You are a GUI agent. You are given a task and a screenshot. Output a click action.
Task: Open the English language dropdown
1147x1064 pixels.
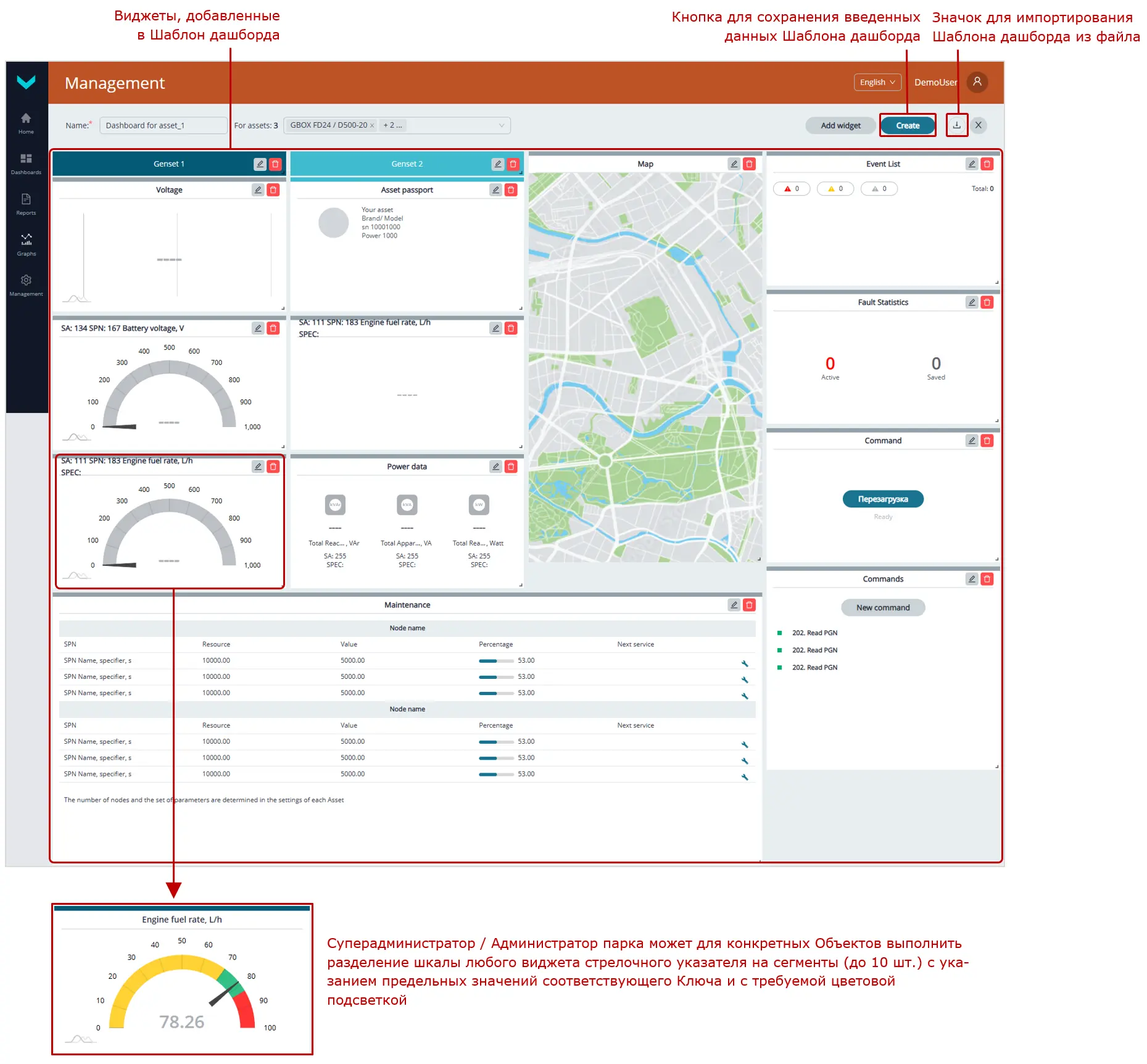(x=877, y=82)
